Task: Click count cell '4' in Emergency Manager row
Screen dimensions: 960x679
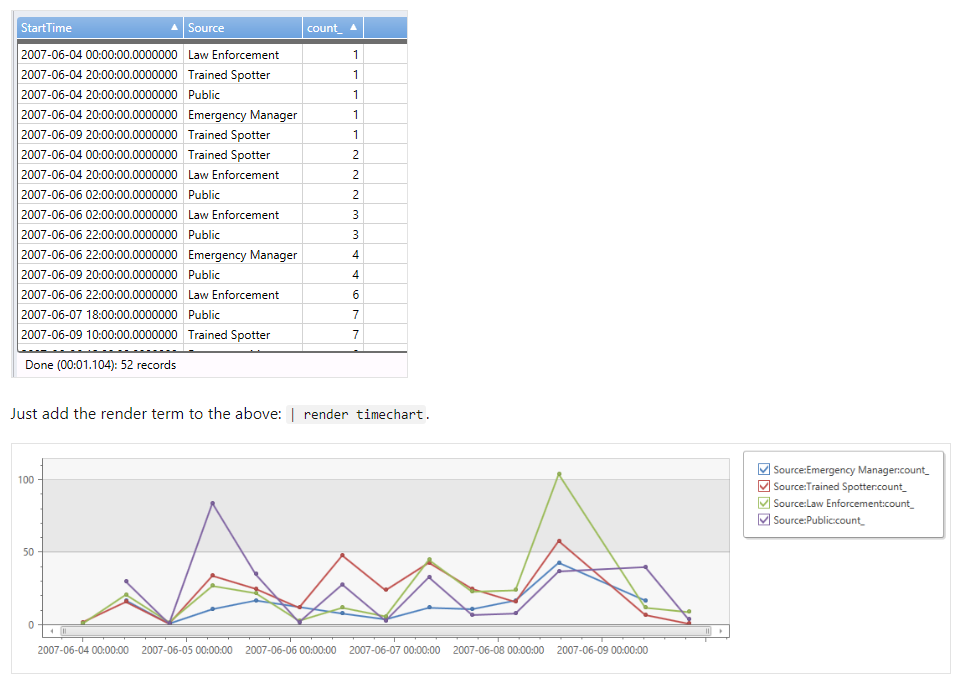Action: 333,255
